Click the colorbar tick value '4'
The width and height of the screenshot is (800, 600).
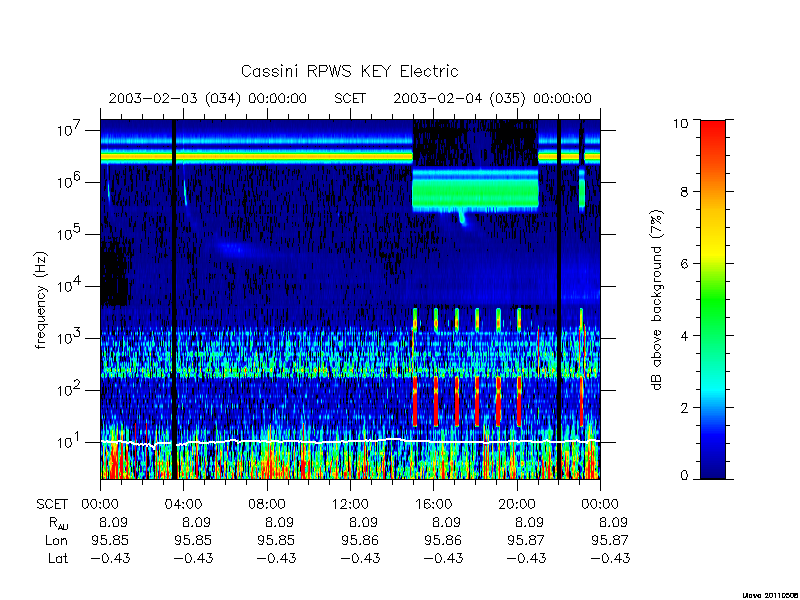click(x=684, y=336)
